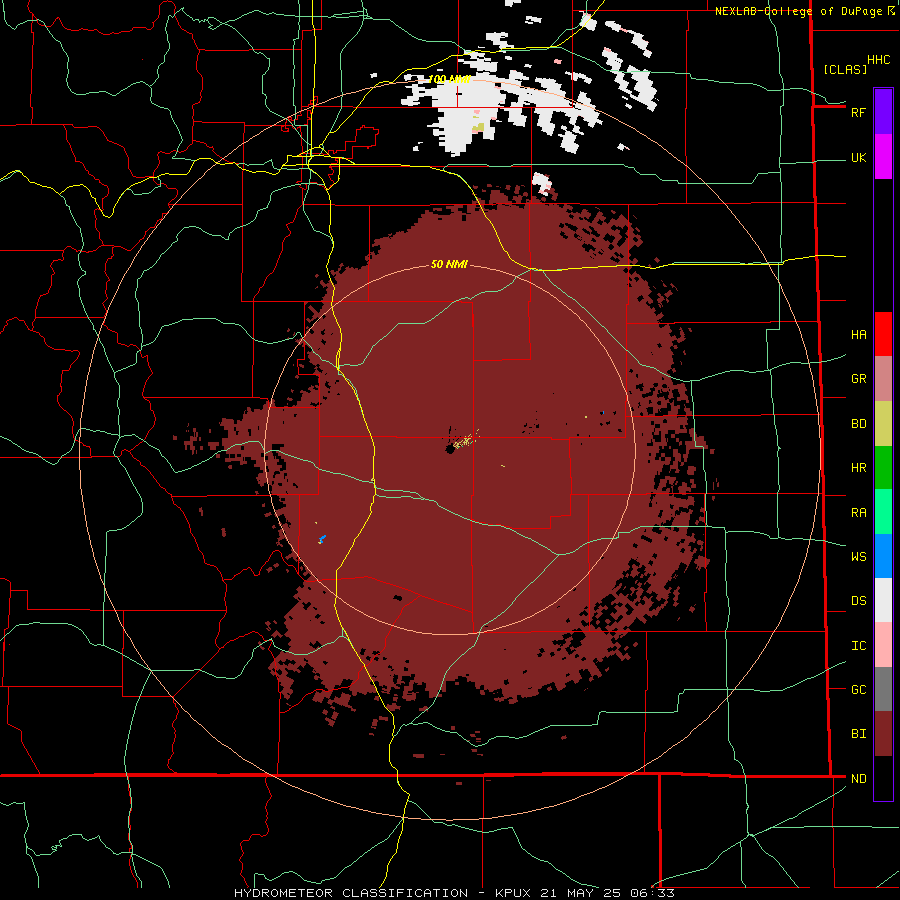Select the light pink IC swatch
The image size is (900, 900).
tap(883, 645)
